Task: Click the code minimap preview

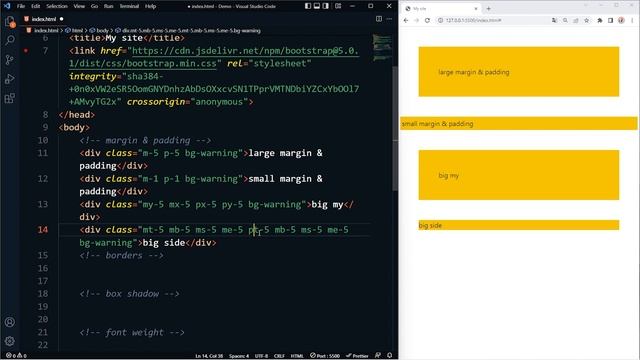Action: pos(382,47)
